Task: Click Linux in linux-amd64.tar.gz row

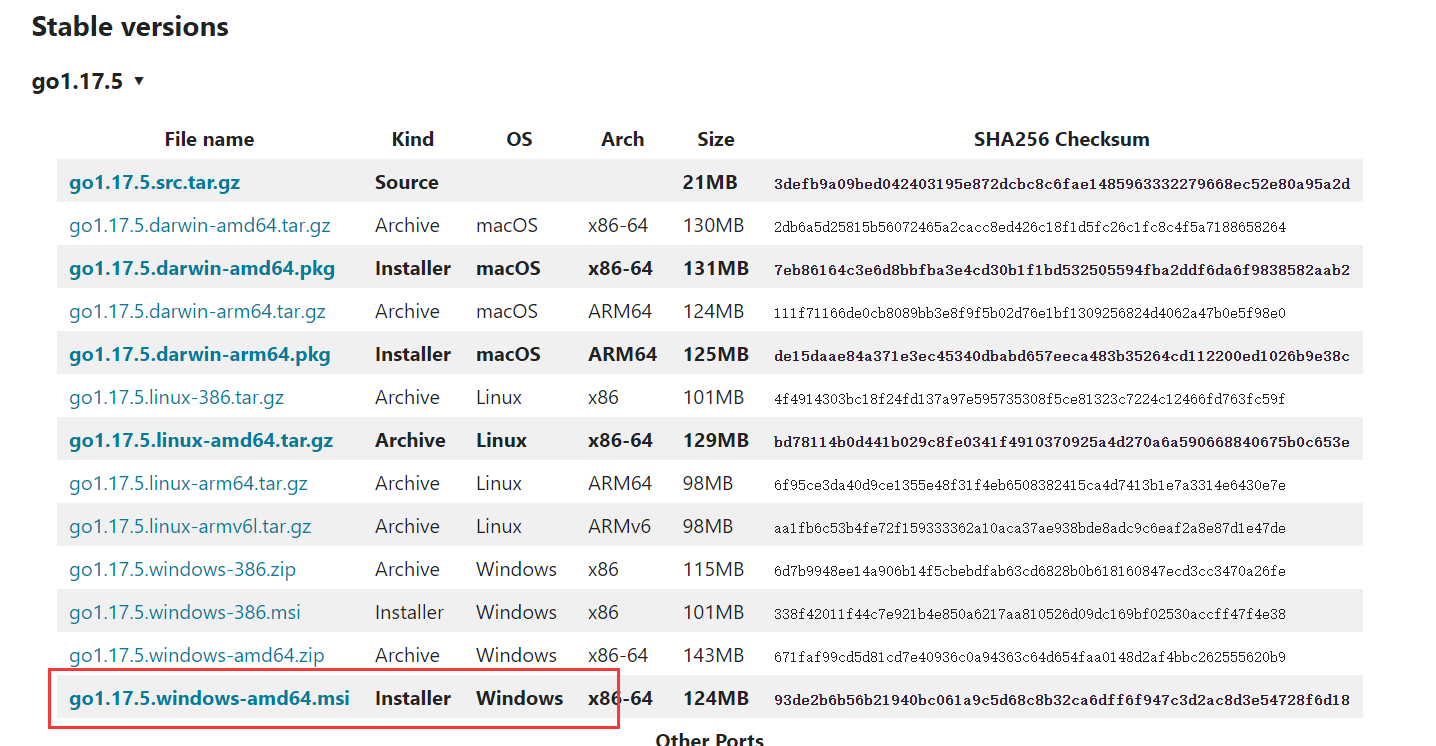Action: (x=501, y=441)
